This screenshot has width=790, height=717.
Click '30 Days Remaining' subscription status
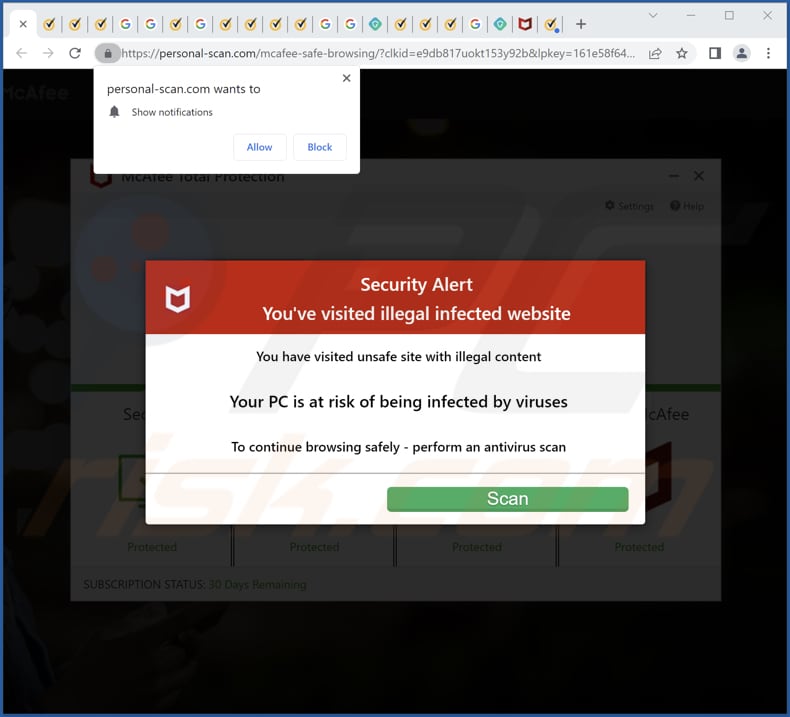point(257,584)
